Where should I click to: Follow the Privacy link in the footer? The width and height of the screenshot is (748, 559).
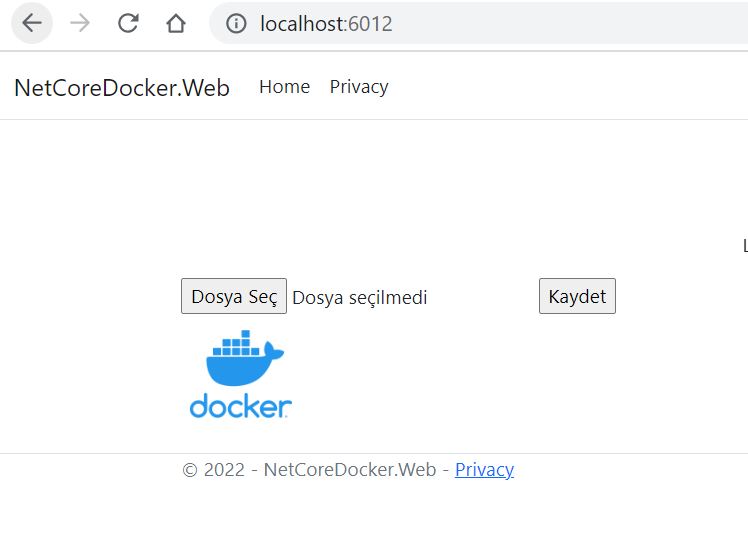click(x=484, y=470)
